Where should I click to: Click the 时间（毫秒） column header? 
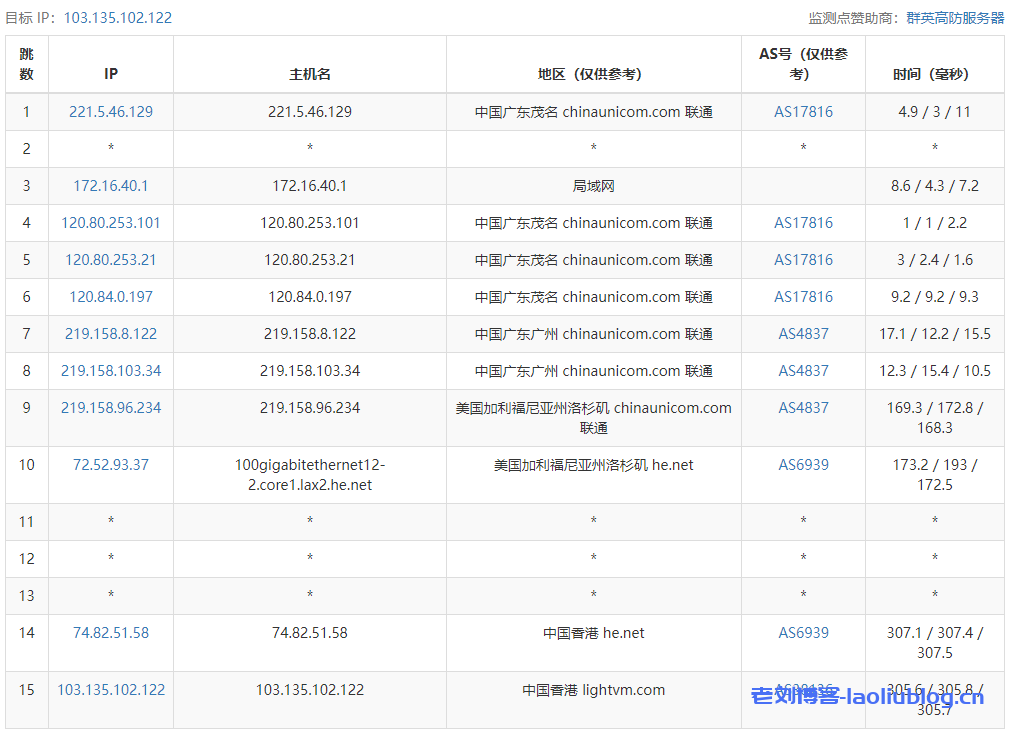[x=934, y=74]
